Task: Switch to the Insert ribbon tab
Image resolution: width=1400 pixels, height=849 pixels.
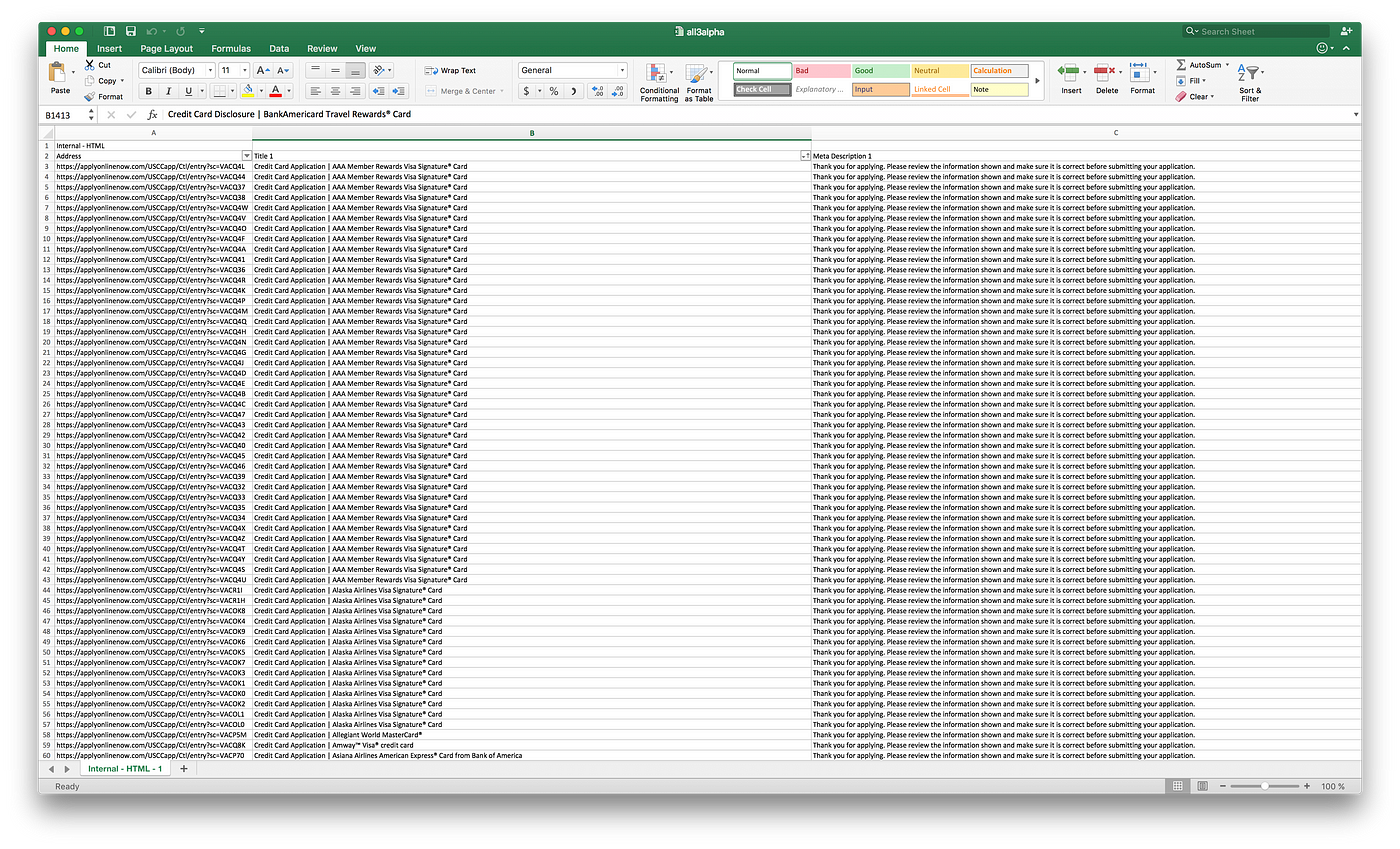Action: tap(110, 48)
